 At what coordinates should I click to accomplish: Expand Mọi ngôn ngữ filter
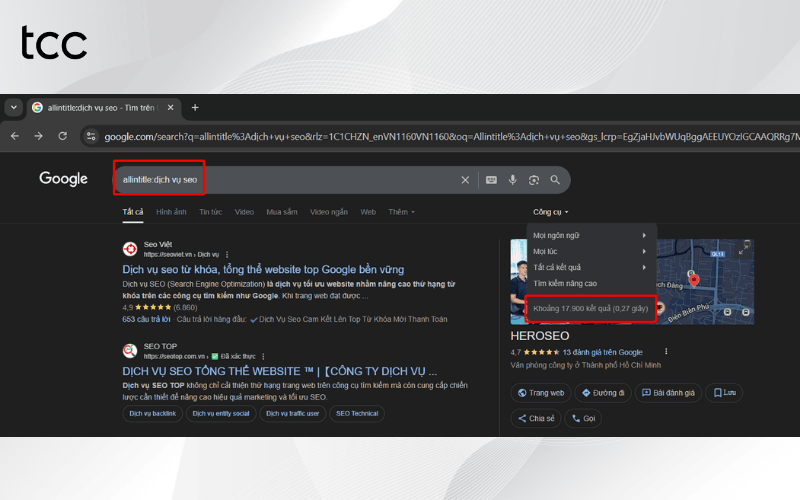(x=591, y=235)
